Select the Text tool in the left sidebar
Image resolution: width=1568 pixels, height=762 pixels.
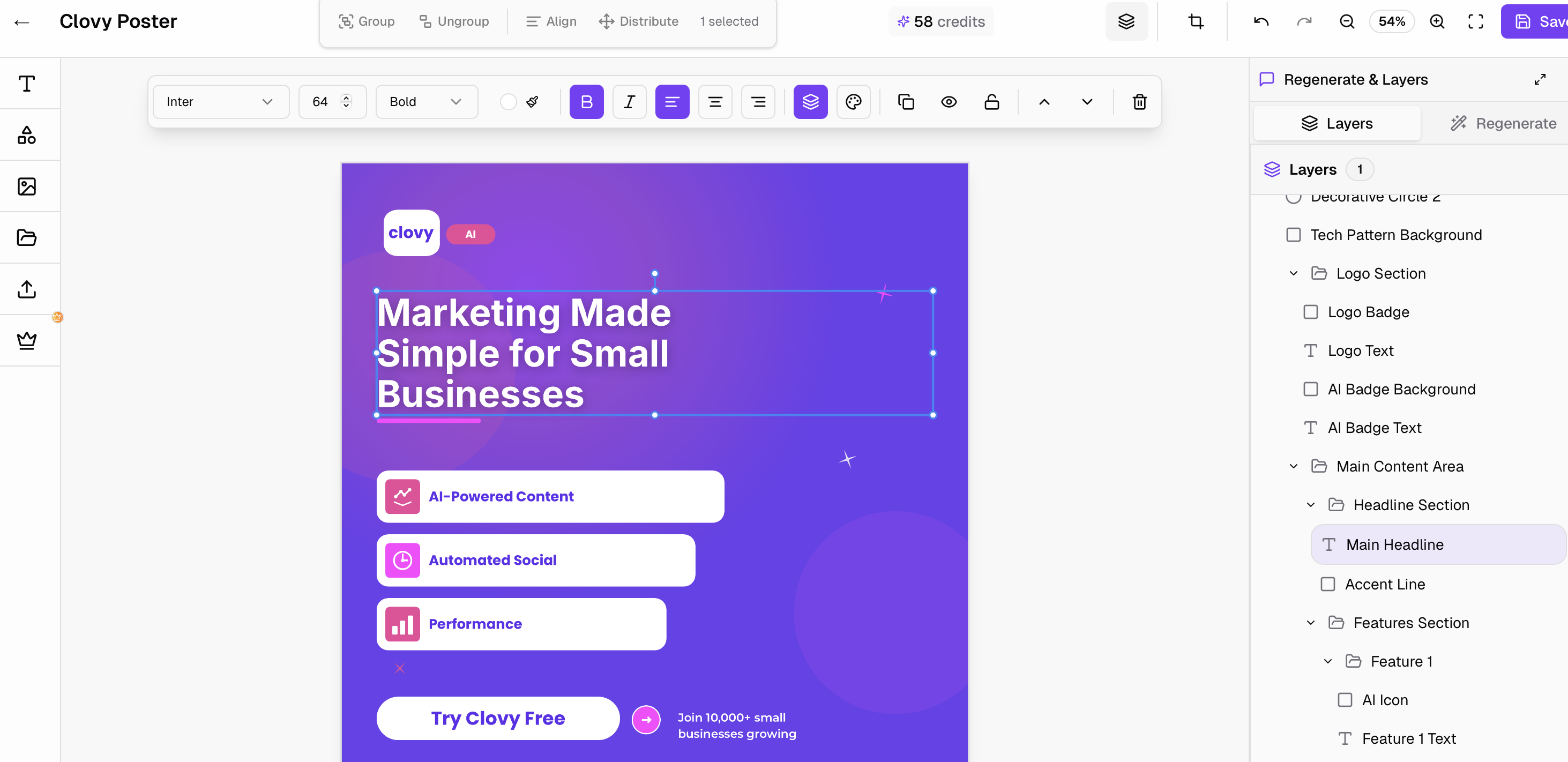coord(27,84)
